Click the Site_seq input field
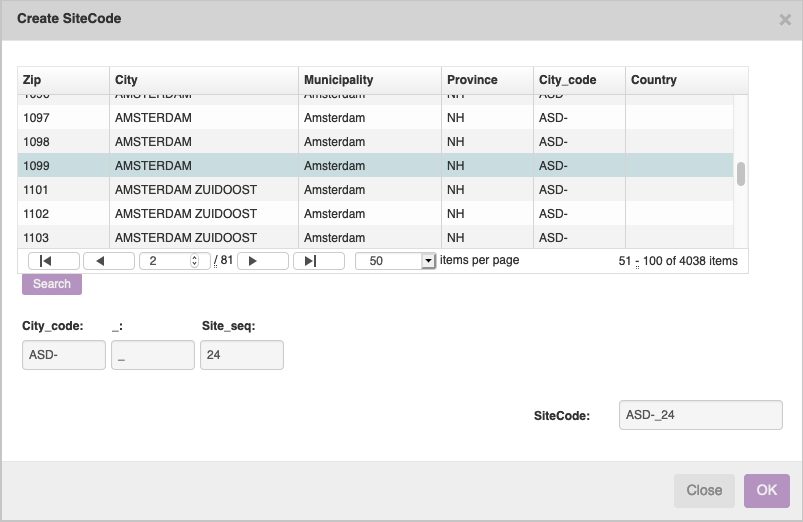 tap(242, 355)
